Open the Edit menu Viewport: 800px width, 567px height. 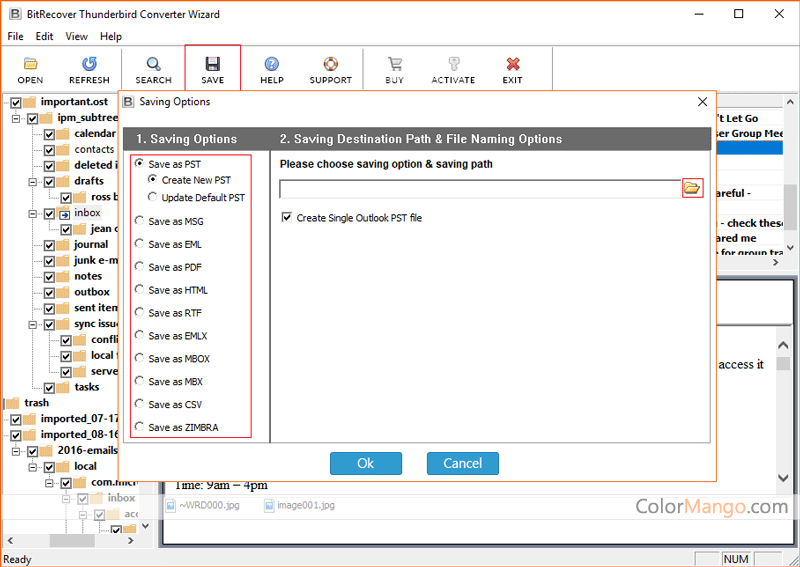click(44, 36)
